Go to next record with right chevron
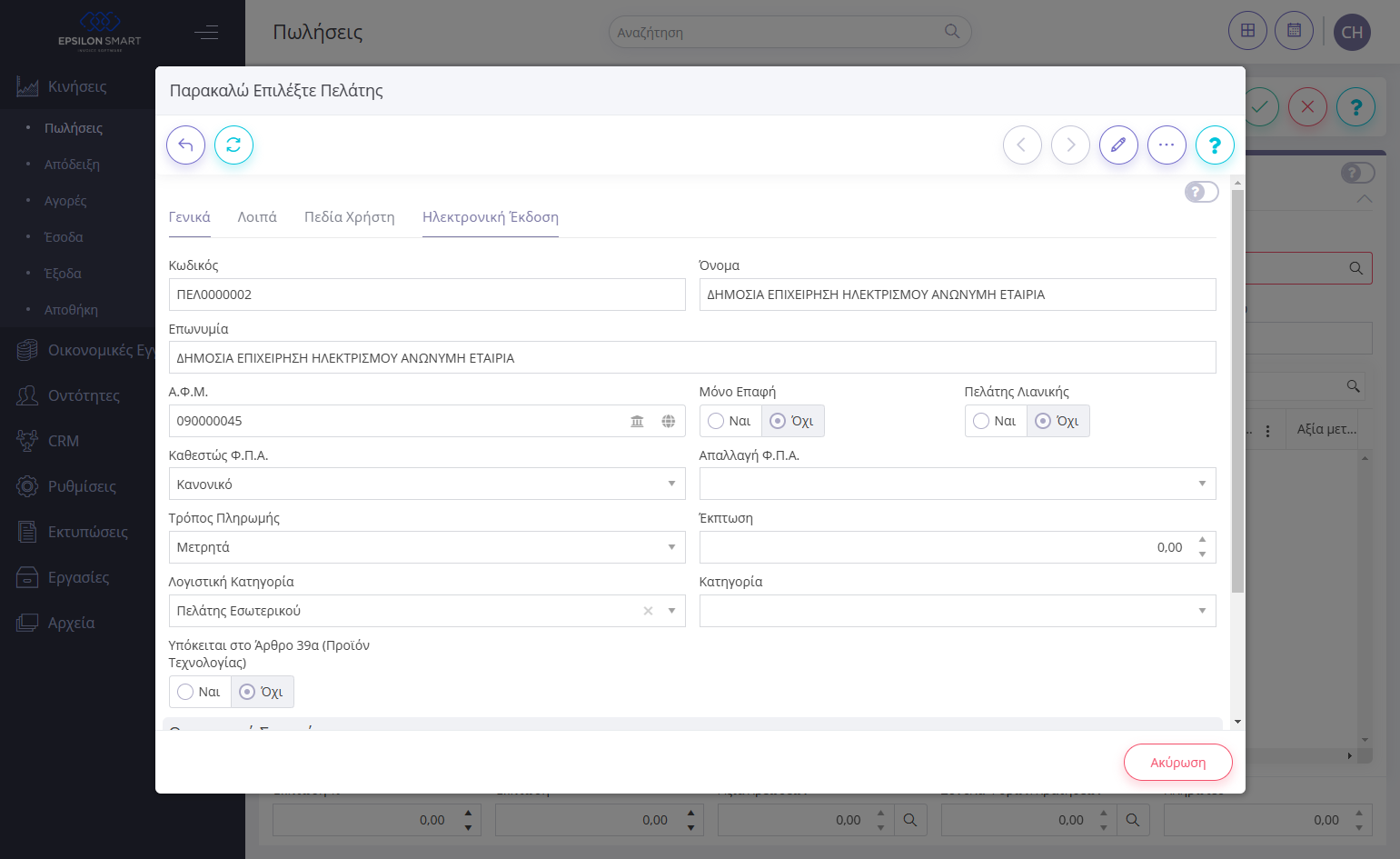The height and width of the screenshot is (859, 1400). tap(1070, 145)
